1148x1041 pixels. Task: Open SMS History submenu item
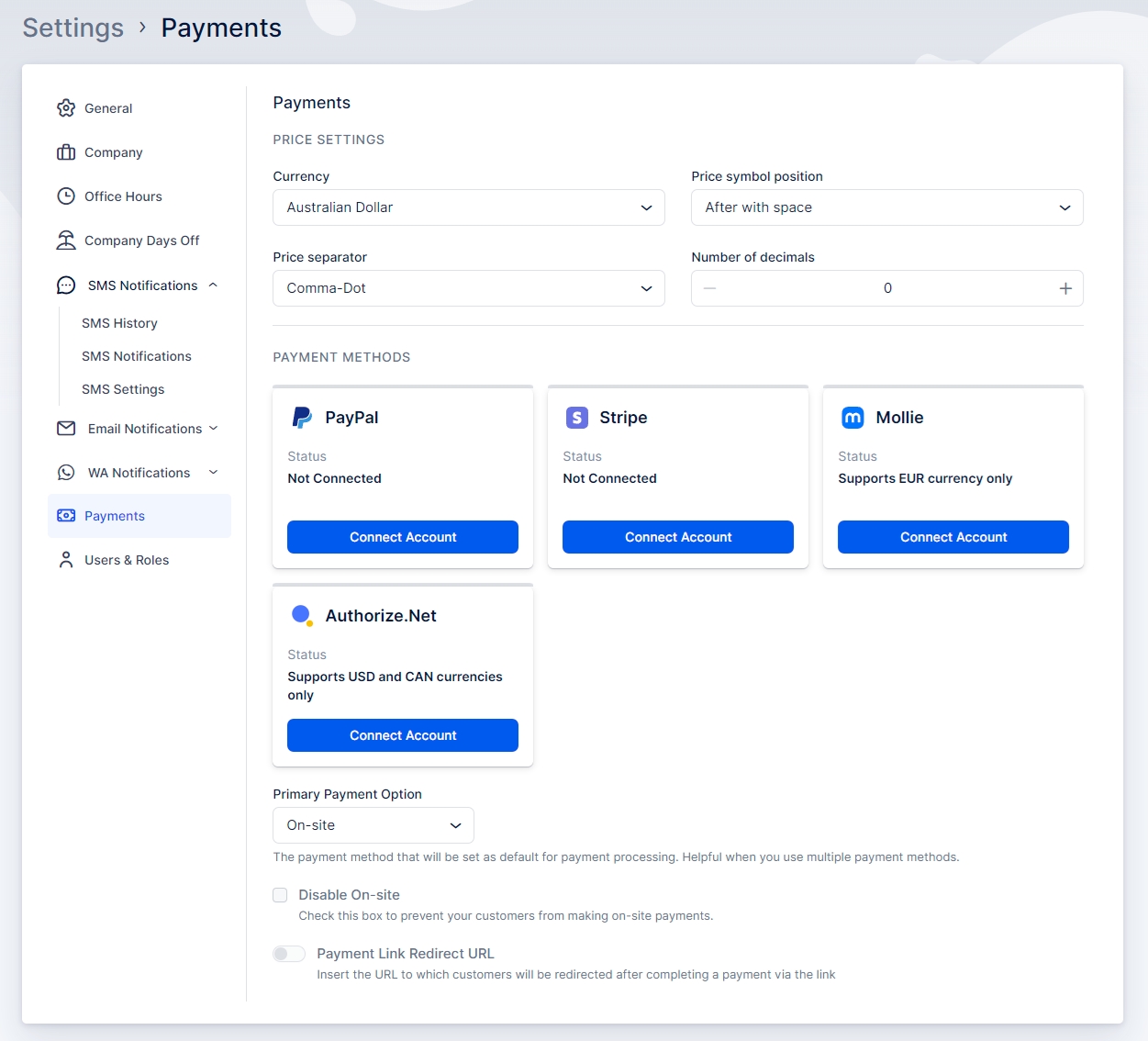pos(119,323)
